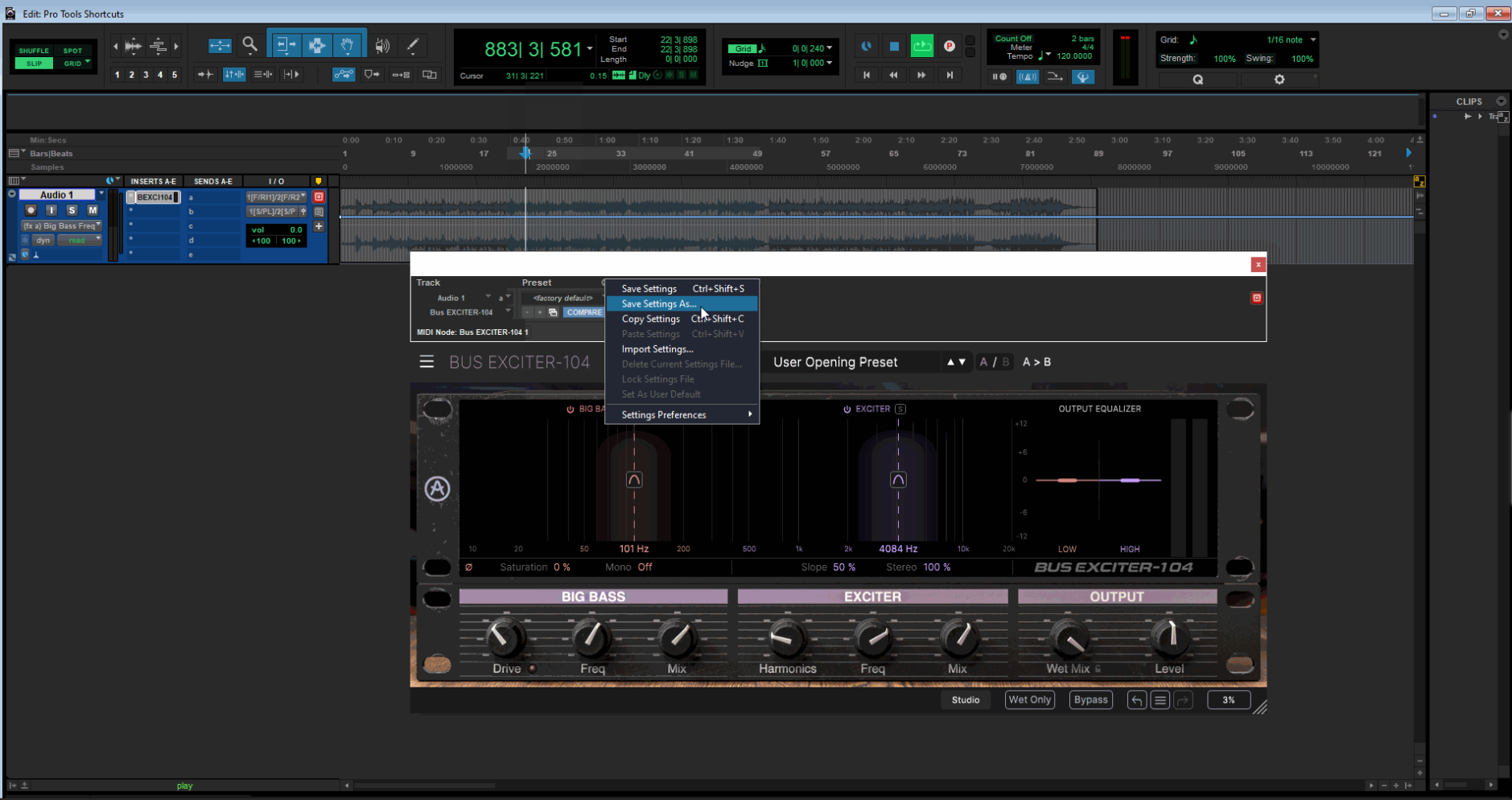Screen dimensions: 1512x800
Task: Click the green Play button
Action: [922, 46]
